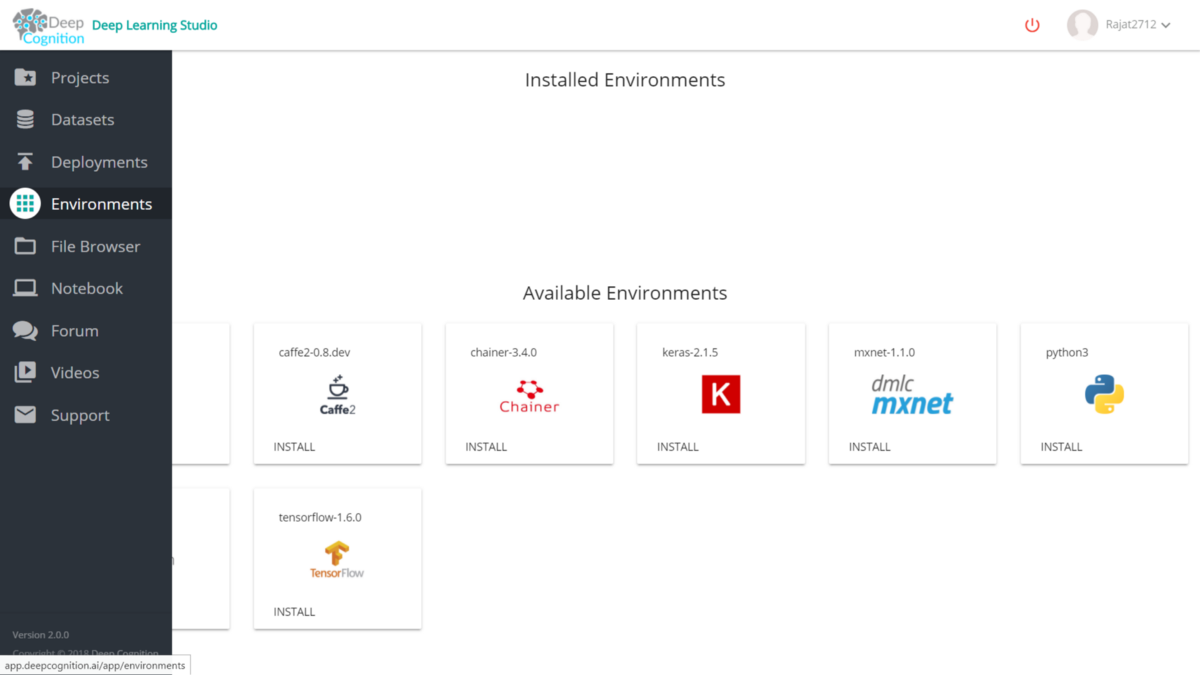Install the python3 environment
Screen dimensions: 1200x675
click(x=1061, y=447)
